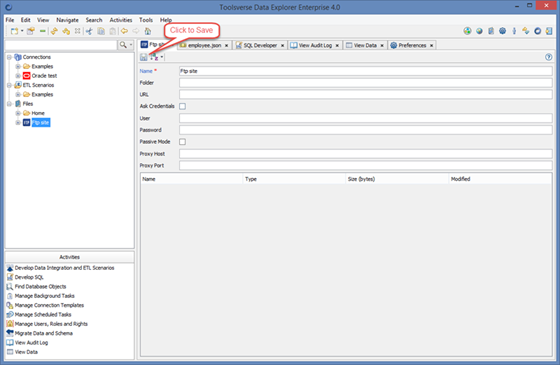This screenshot has width=560, height=365.
Task: Click the scissors Cut icon
Action: pyautogui.click(x=89, y=31)
